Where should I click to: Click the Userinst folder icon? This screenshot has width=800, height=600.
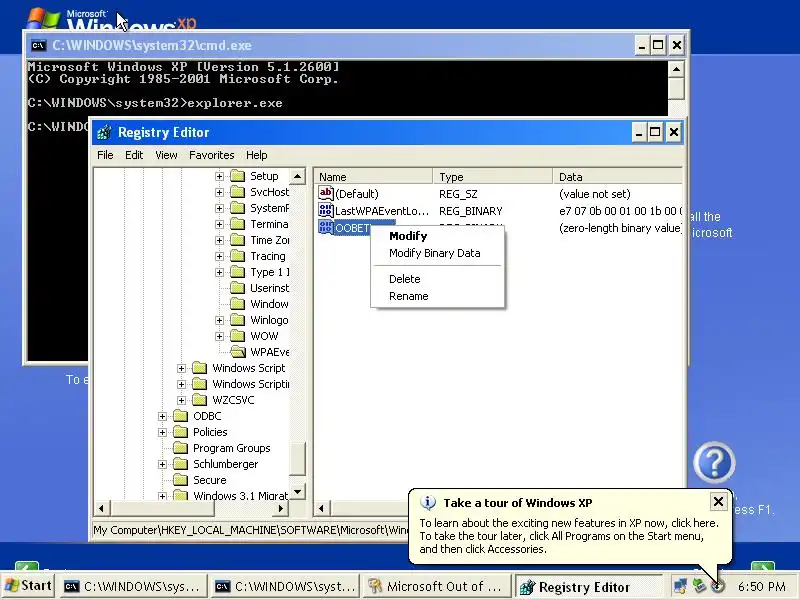(238, 288)
